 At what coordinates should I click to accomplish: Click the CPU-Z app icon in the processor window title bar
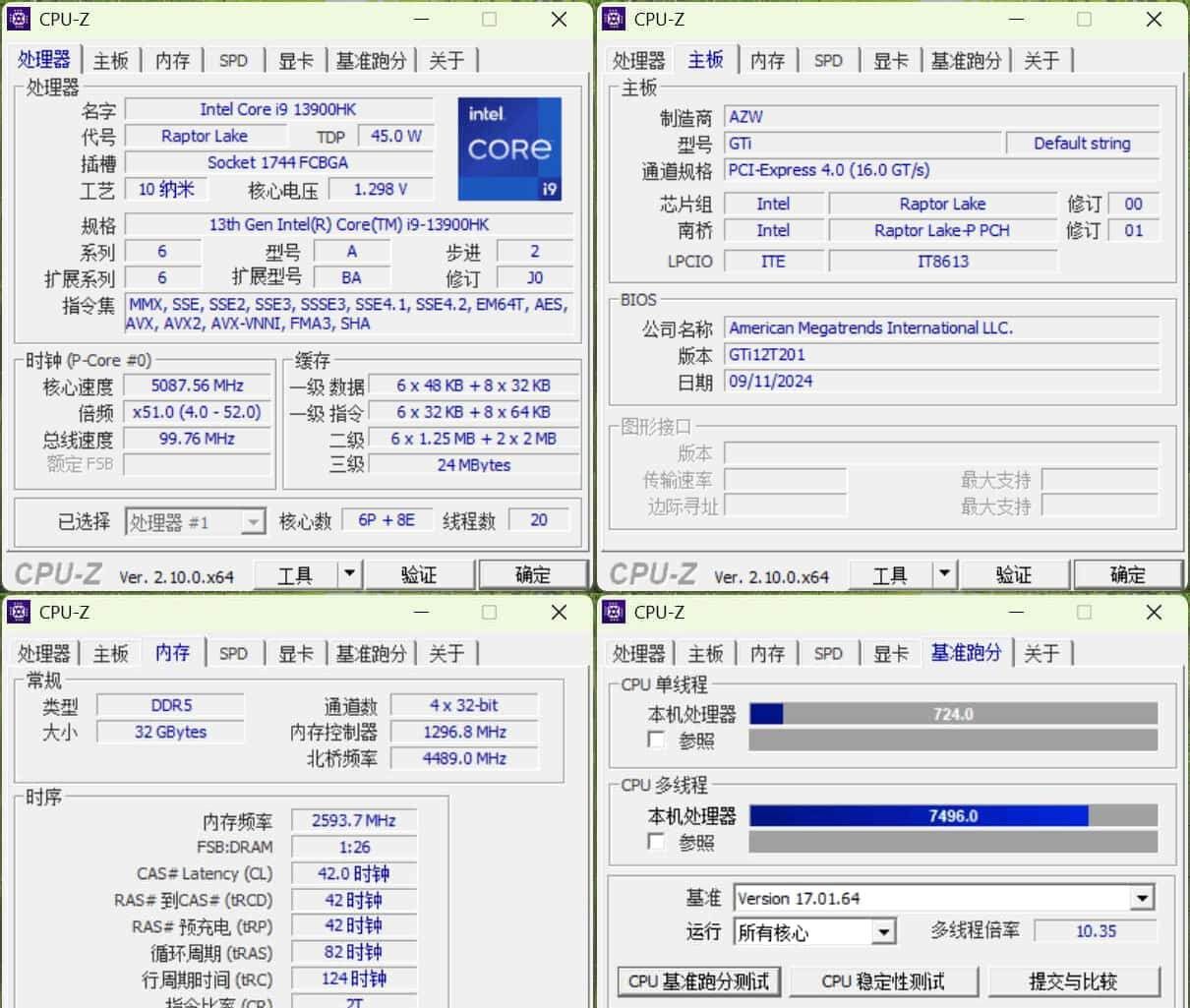click(x=20, y=19)
